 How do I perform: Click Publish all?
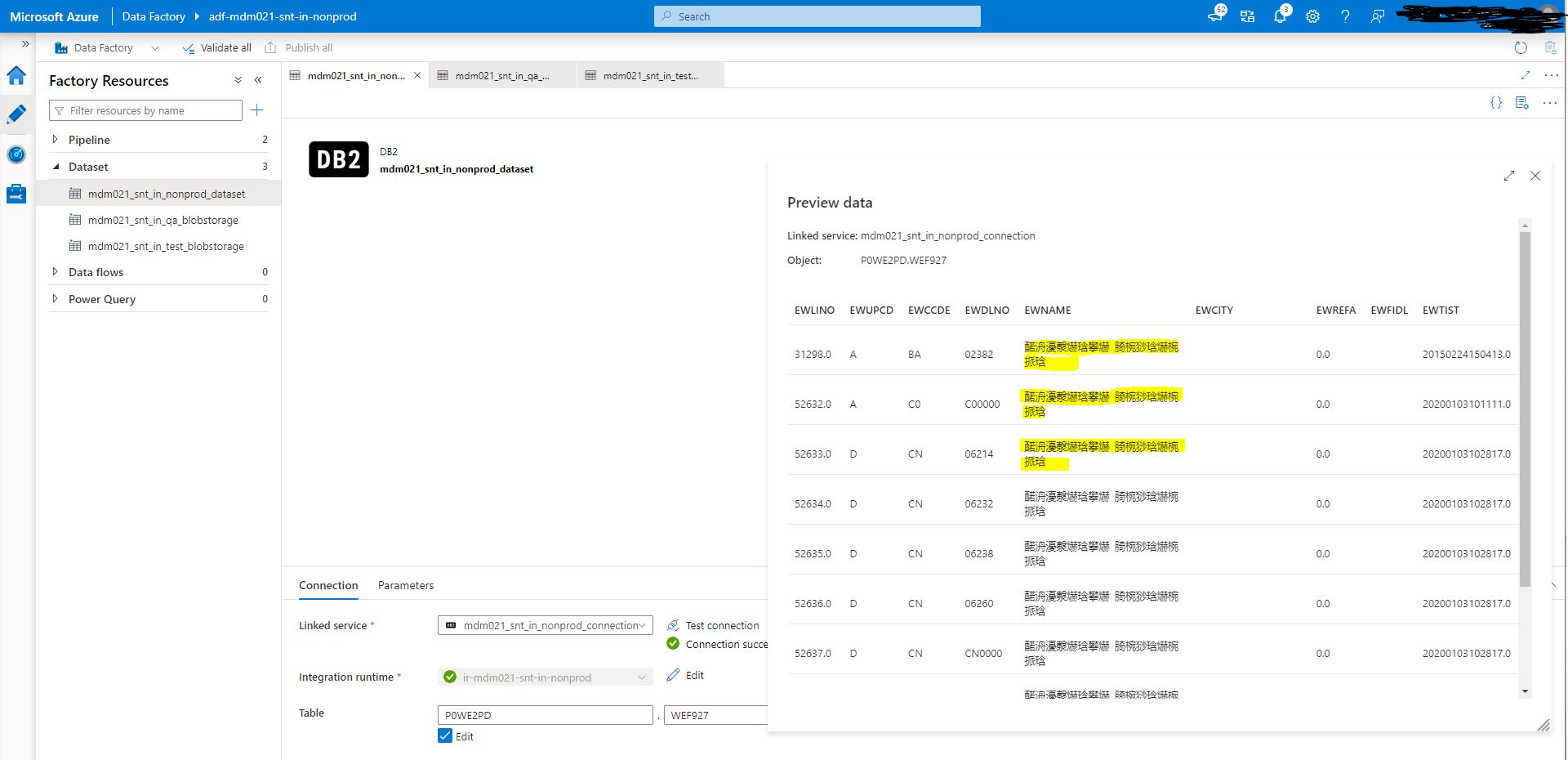point(299,47)
